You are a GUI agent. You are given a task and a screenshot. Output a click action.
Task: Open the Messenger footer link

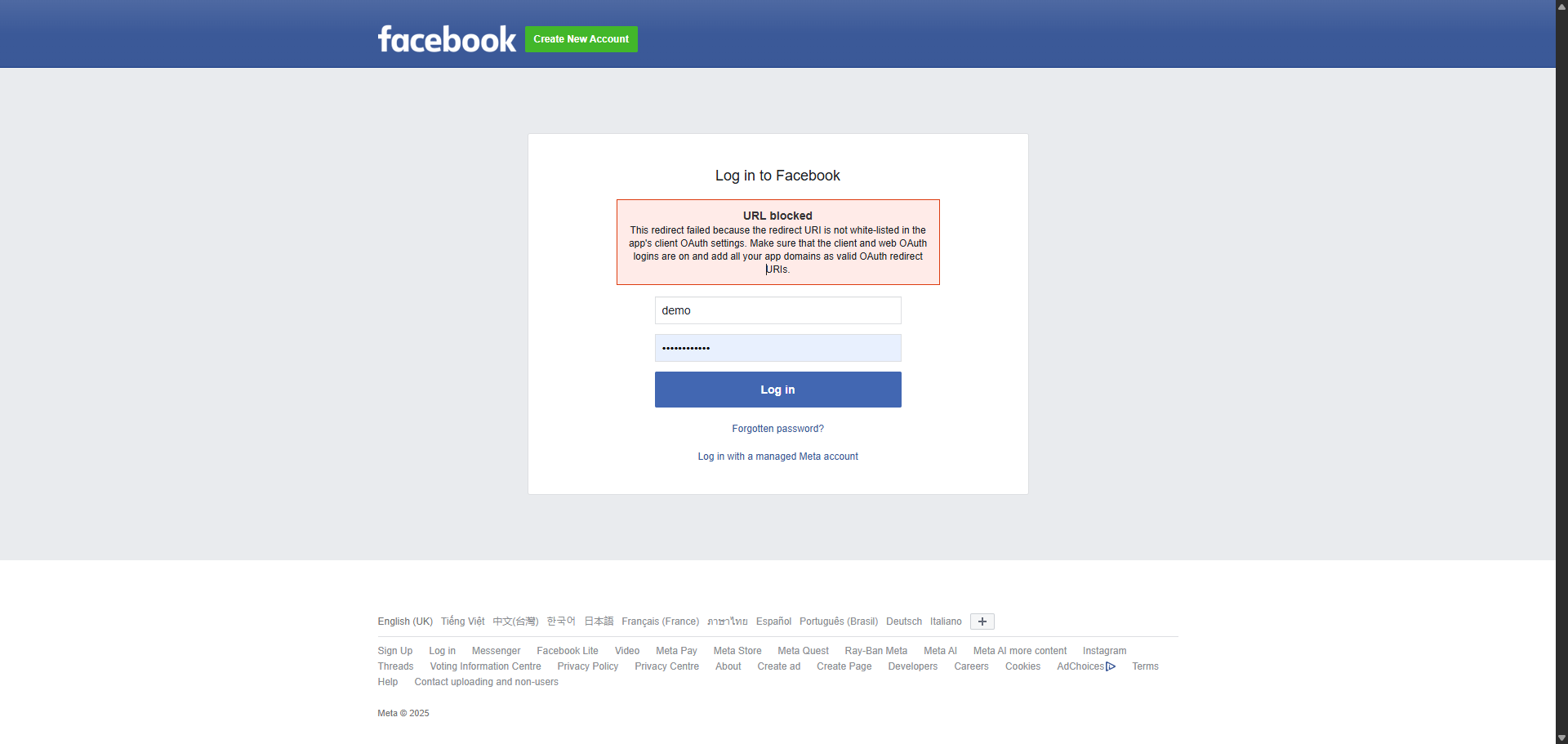(x=496, y=651)
